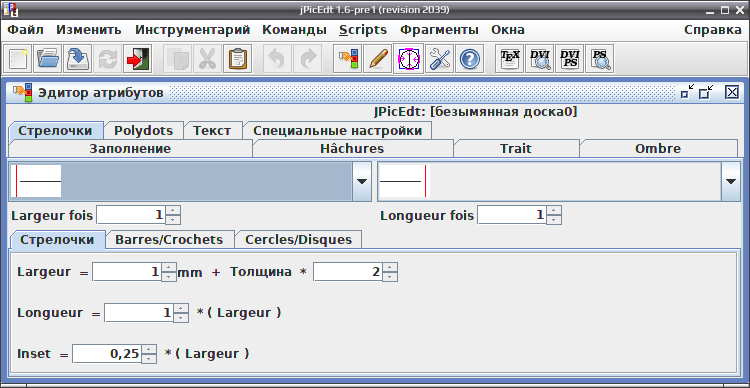Click the grayed-out copy icon

click(178, 59)
